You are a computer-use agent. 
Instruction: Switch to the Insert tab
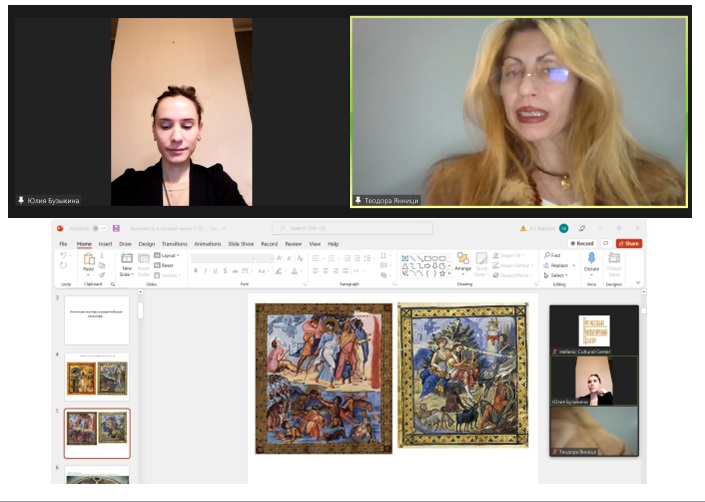[105, 244]
